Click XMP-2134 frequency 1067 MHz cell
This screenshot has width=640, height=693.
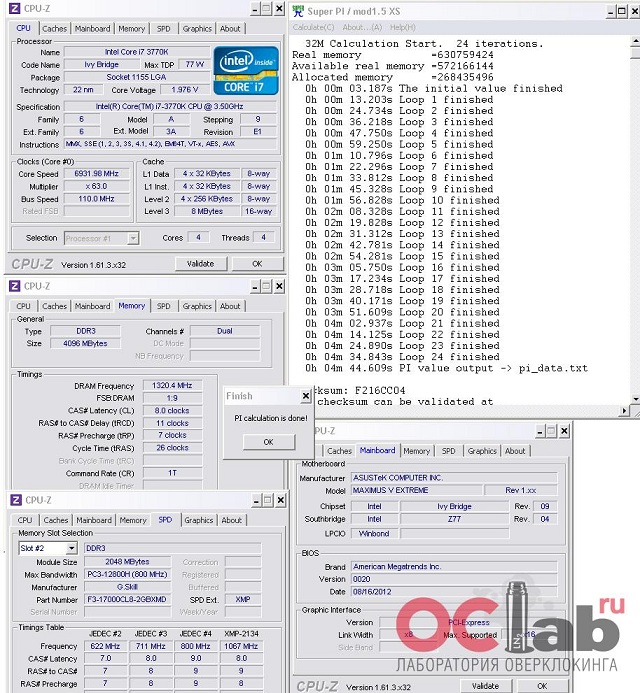[x=241, y=646]
